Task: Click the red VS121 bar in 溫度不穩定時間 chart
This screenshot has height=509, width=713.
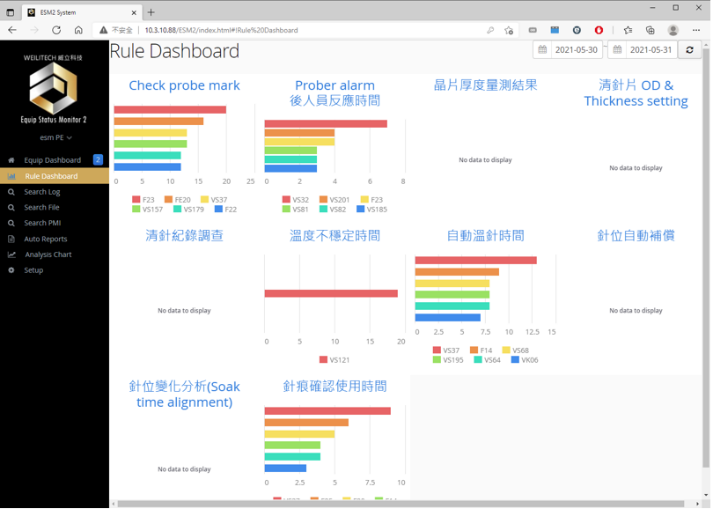Action: click(331, 294)
